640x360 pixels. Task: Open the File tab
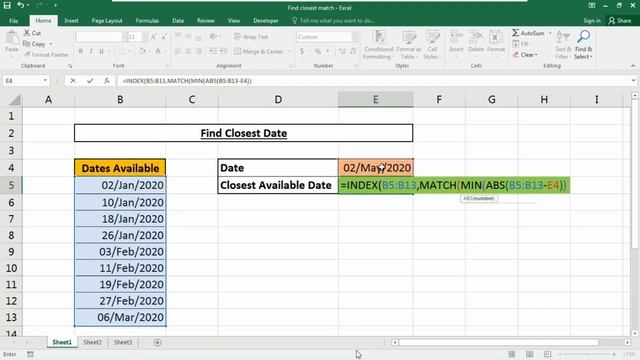(13, 20)
